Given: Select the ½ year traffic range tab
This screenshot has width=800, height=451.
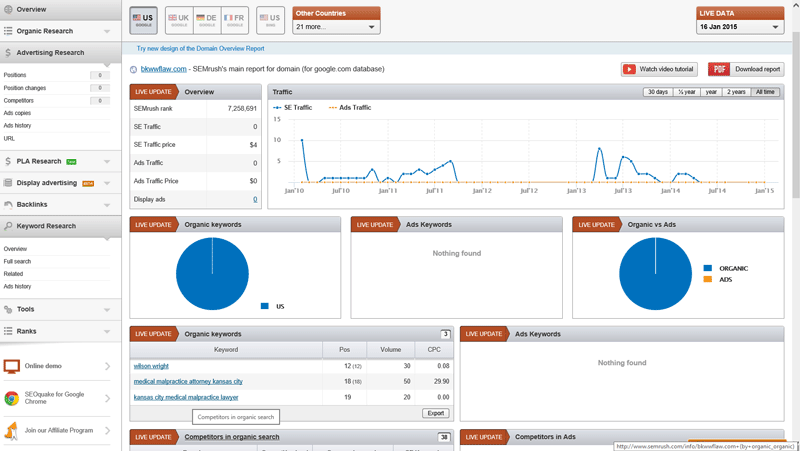Looking at the screenshot, I should pyautogui.click(x=687, y=92).
